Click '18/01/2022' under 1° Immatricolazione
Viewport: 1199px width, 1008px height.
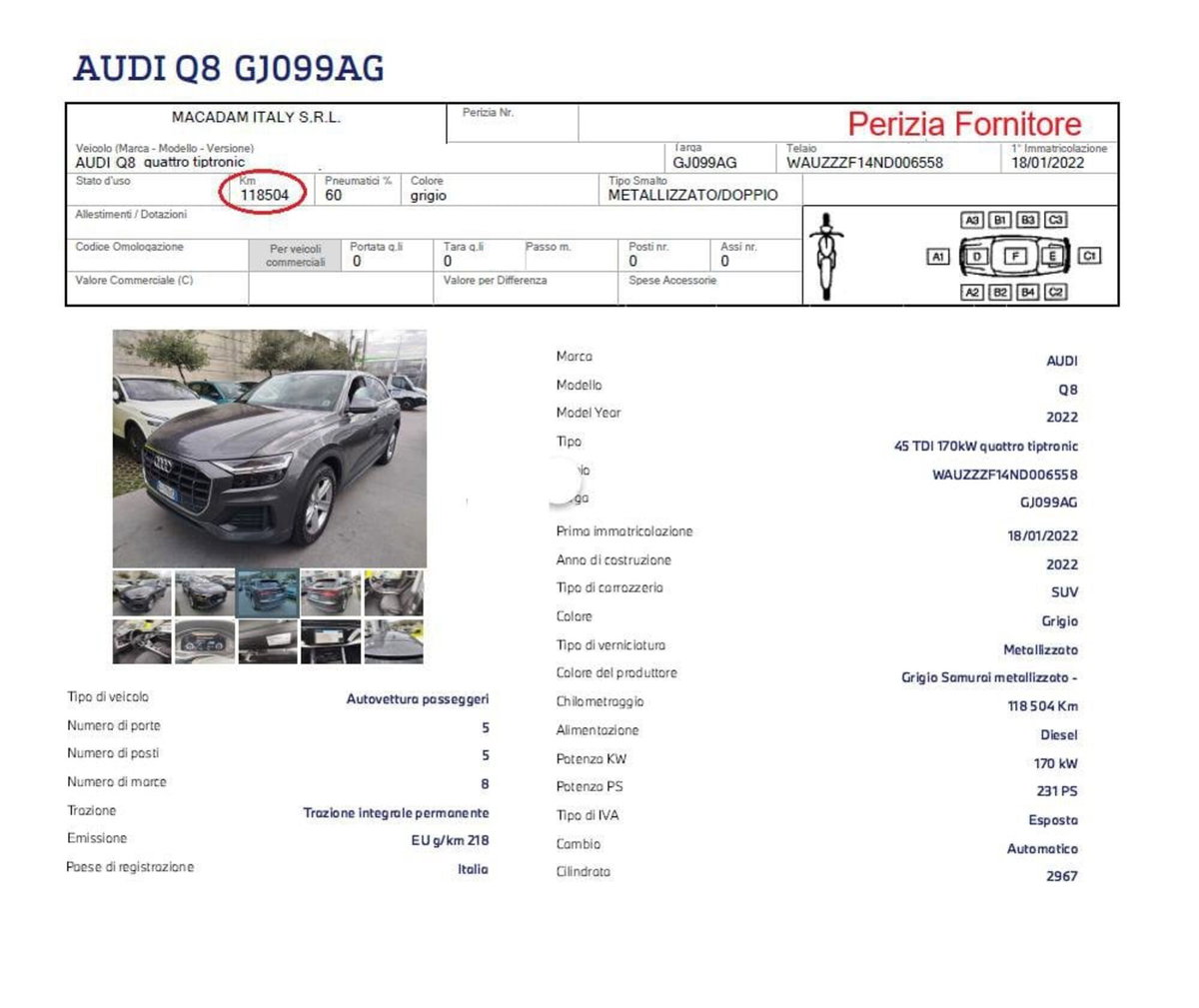tap(1047, 163)
